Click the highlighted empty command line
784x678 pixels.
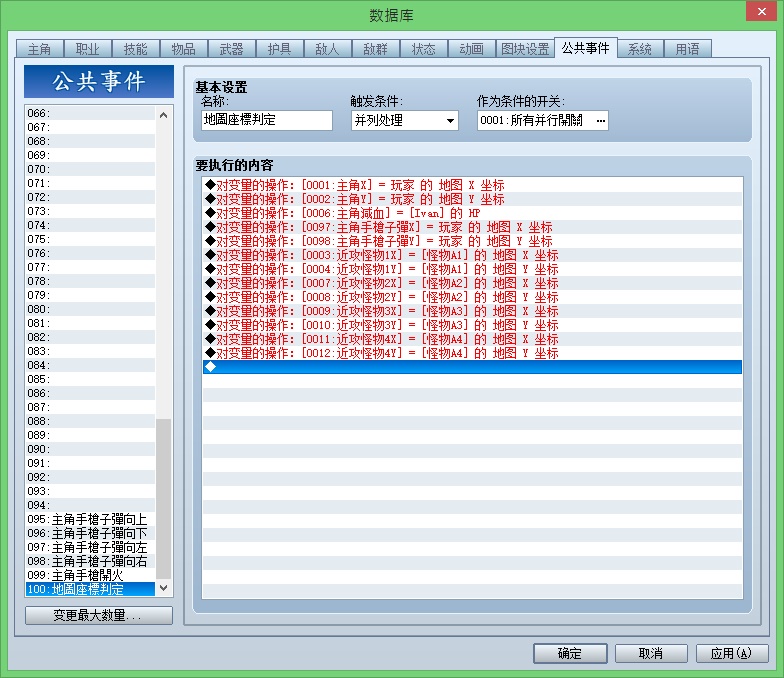point(472,367)
